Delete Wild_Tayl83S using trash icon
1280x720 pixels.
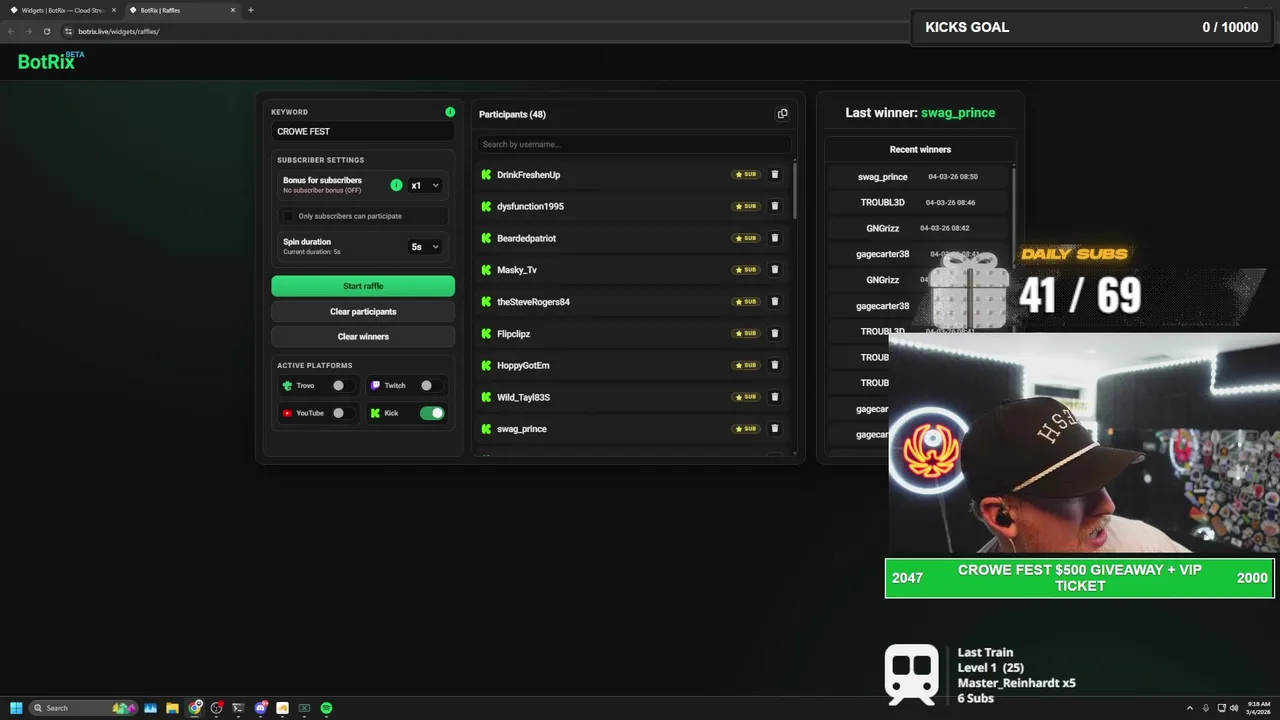(774, 397)
